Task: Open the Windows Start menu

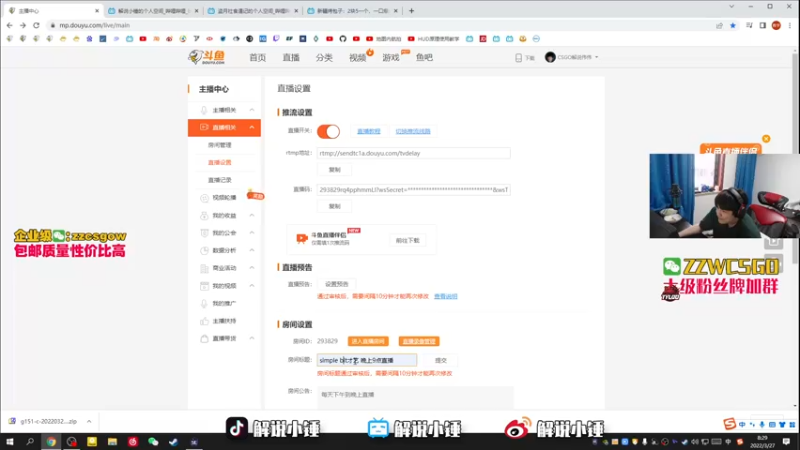Action: tap(10, 442)
